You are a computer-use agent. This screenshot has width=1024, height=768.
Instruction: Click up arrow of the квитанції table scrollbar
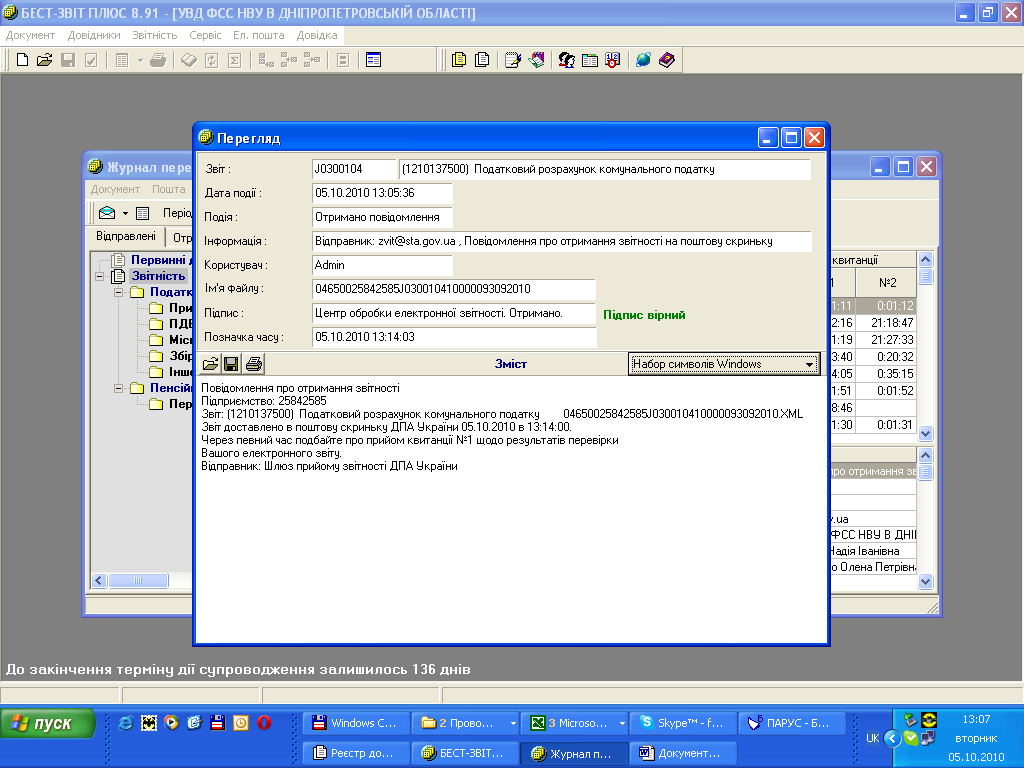click(925, 259)
